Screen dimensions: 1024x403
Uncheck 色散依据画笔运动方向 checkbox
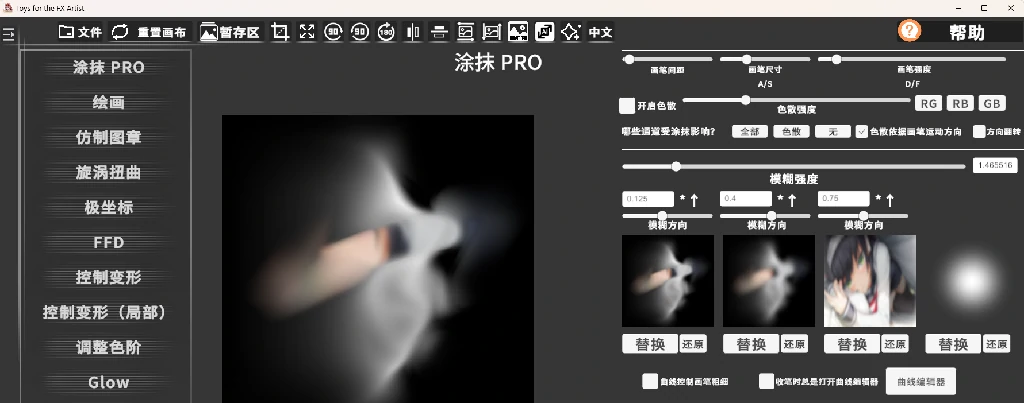pos(861,131)
